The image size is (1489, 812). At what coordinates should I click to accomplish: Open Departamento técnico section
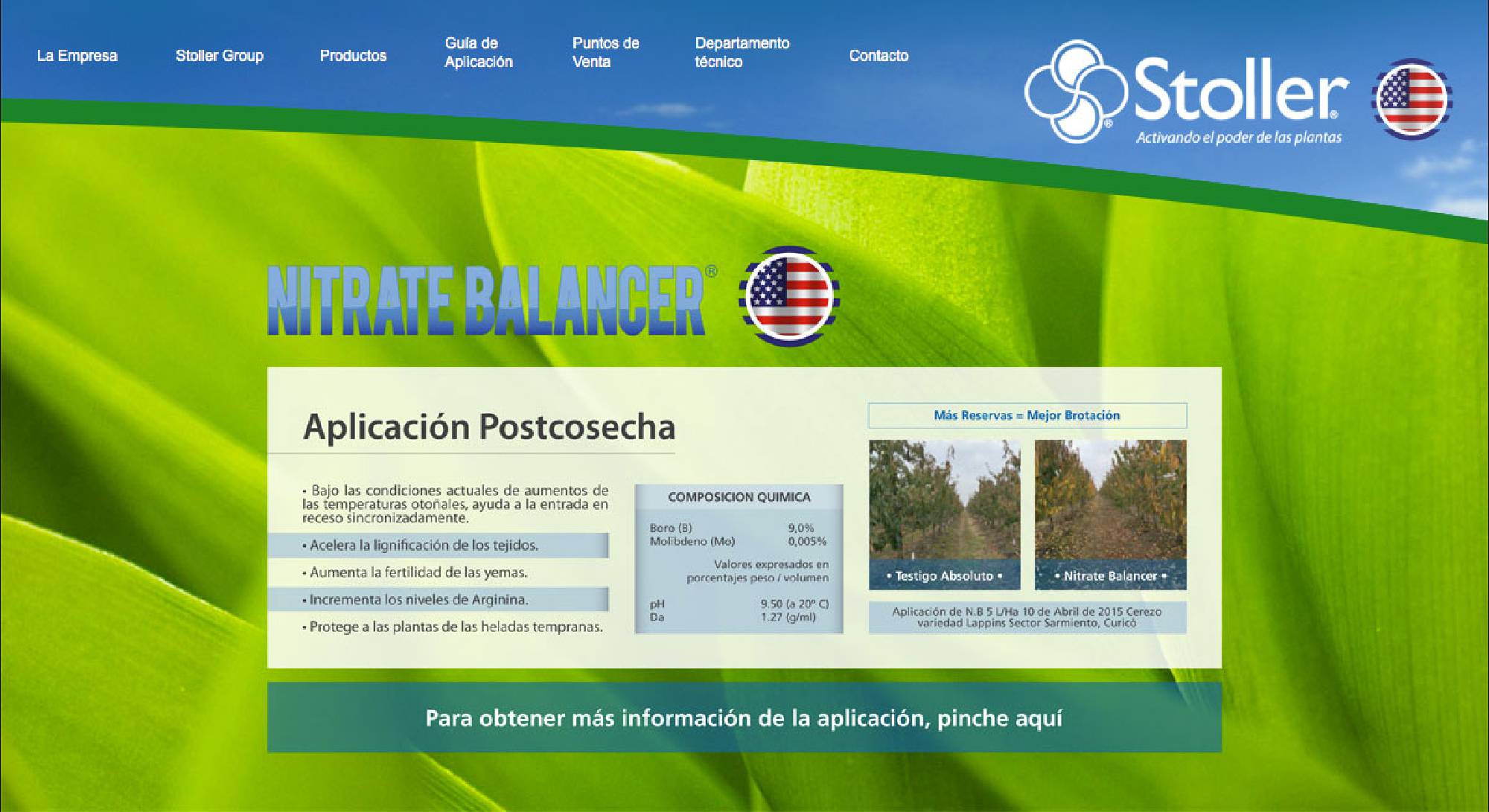[x=742, y=52]
